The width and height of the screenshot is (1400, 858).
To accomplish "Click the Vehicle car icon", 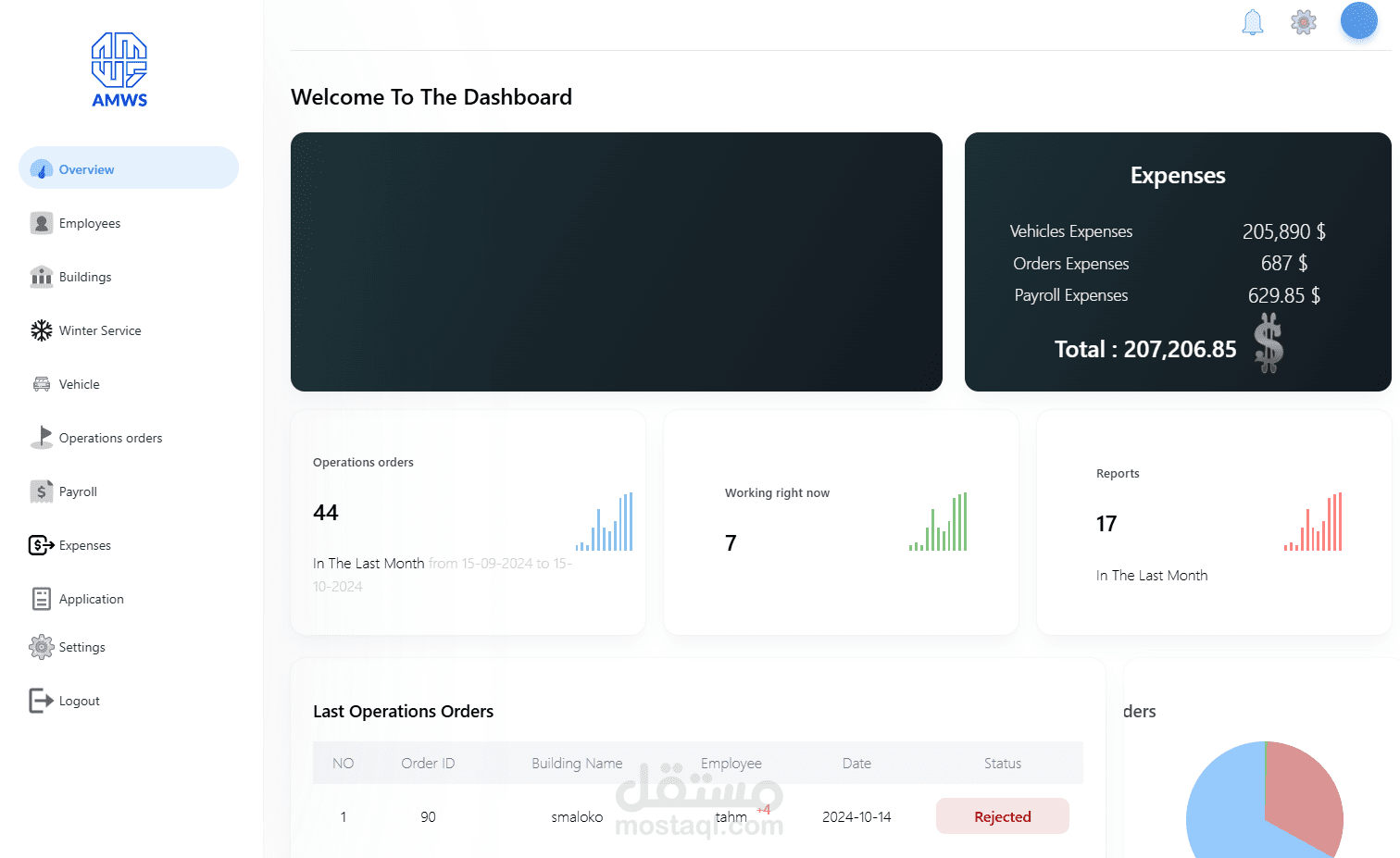I will click(x=42, y=384).
